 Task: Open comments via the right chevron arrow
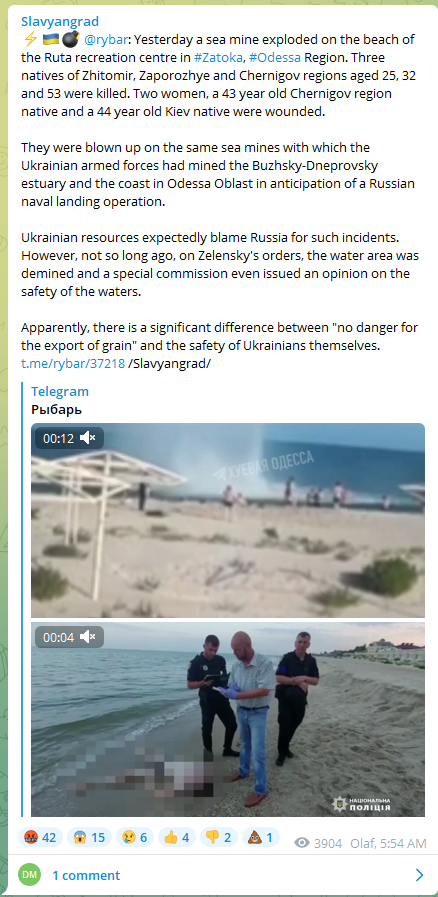420,875
